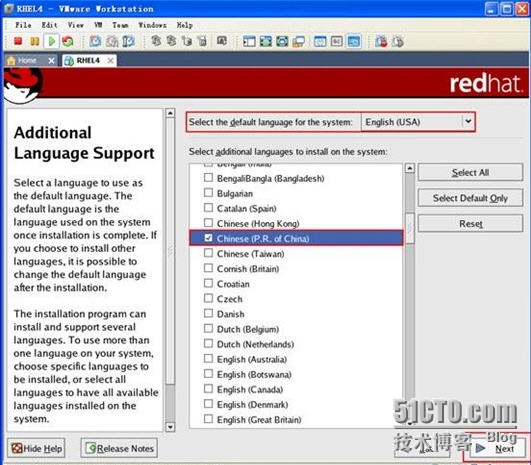Click the Take Snapshot toolbar icon
This screenshot has height=465, width=531.
(x=95, y=41)
